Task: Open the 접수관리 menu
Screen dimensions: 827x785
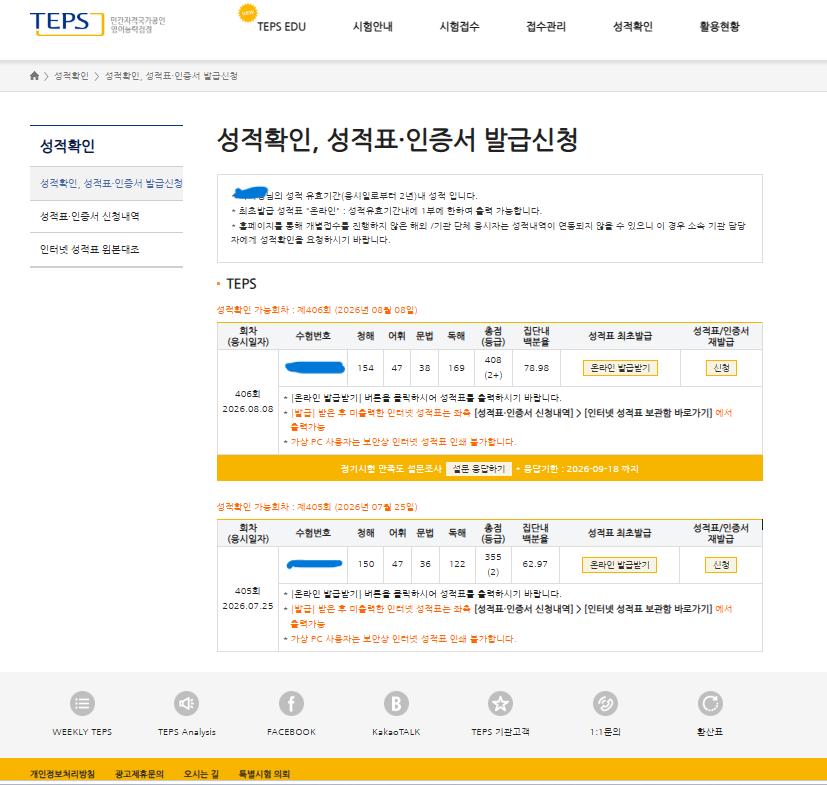Action: [x=546, y=26]
